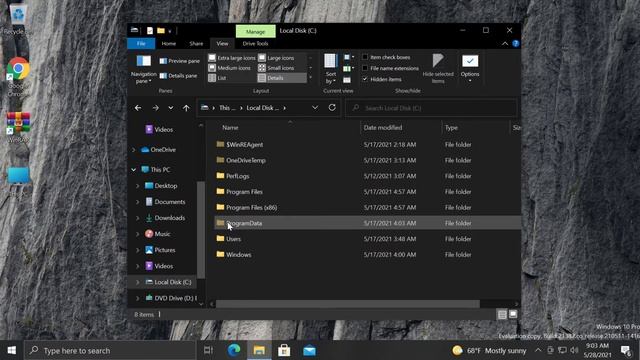Switch to details view in status bar

502,314
